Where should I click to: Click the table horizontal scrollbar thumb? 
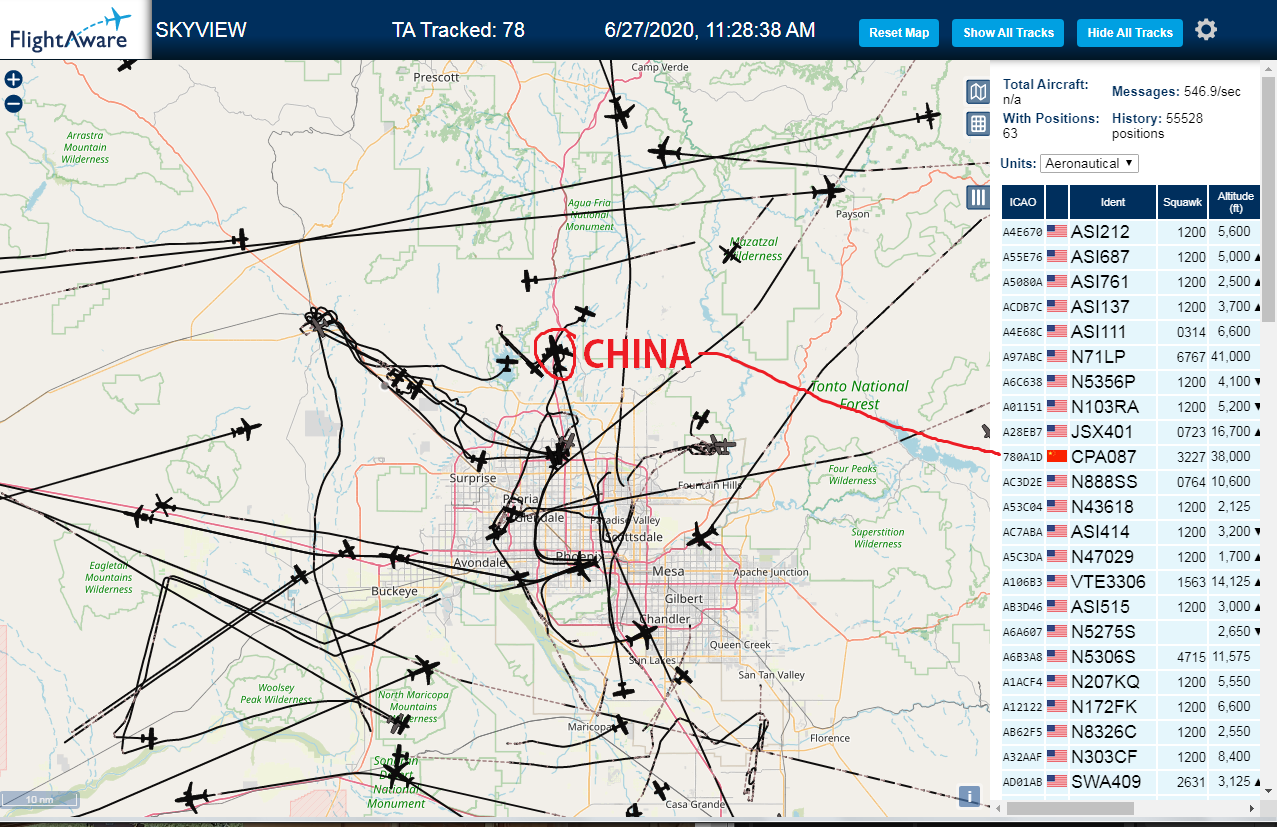tap(1071, 808)
